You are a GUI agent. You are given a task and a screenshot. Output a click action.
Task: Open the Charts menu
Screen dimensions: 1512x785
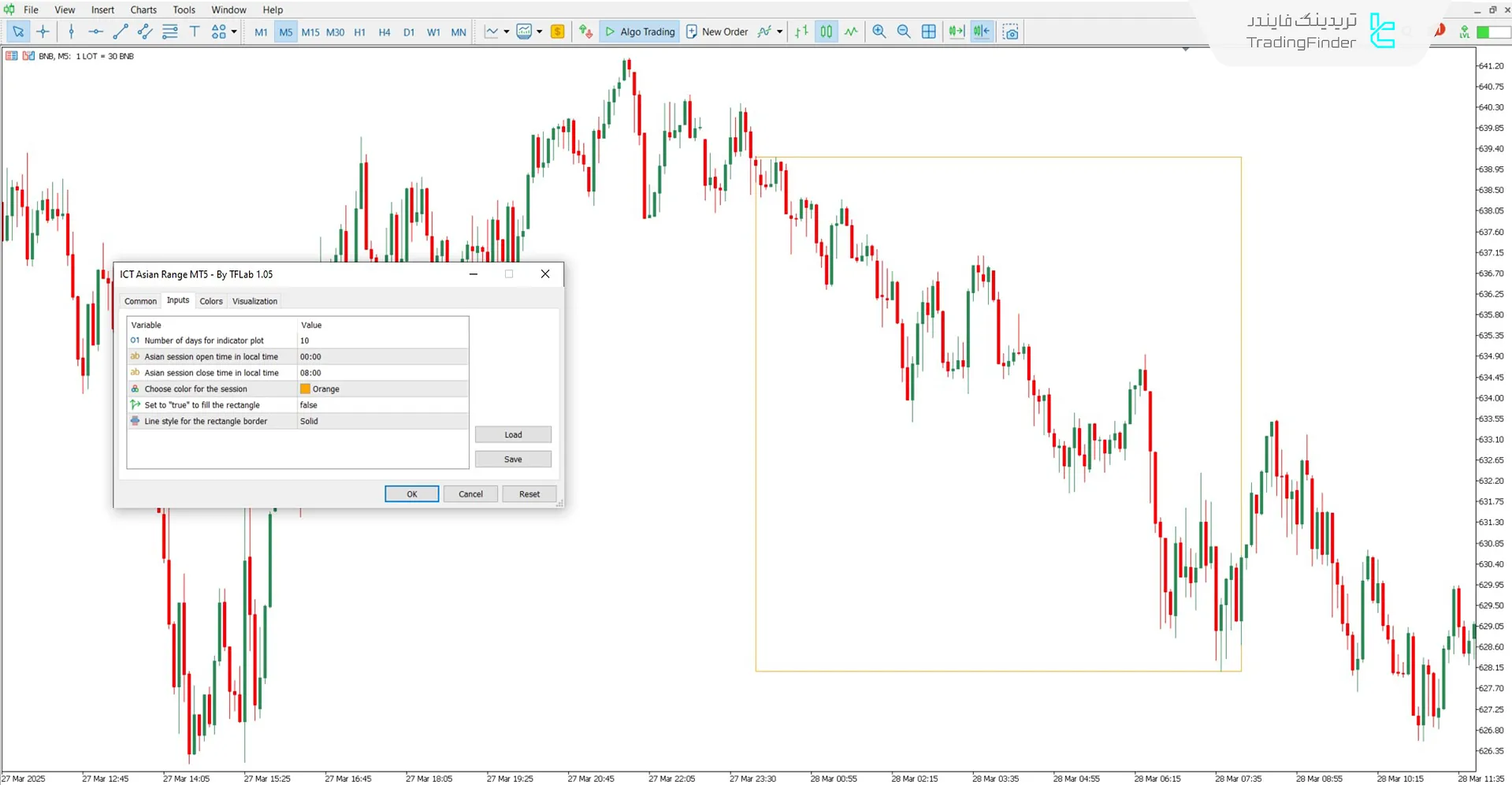pyautogui.click(x=143, y=9)
